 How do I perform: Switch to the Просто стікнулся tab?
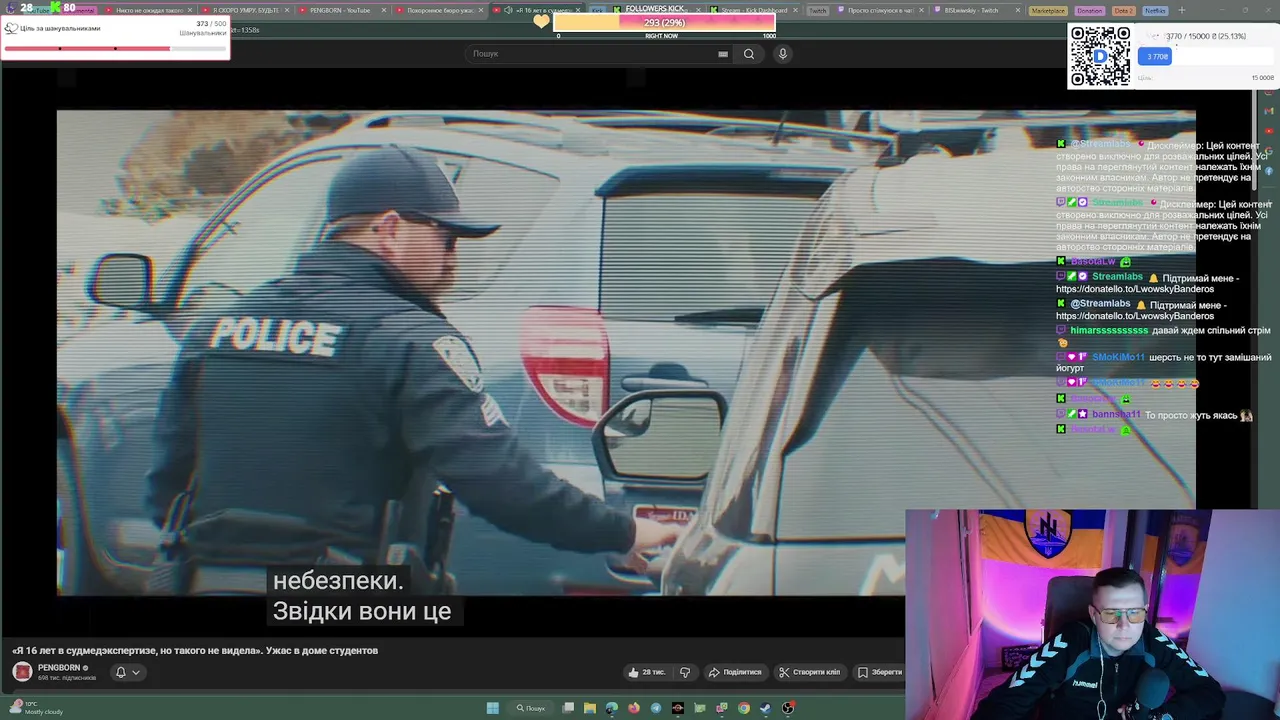881,10
